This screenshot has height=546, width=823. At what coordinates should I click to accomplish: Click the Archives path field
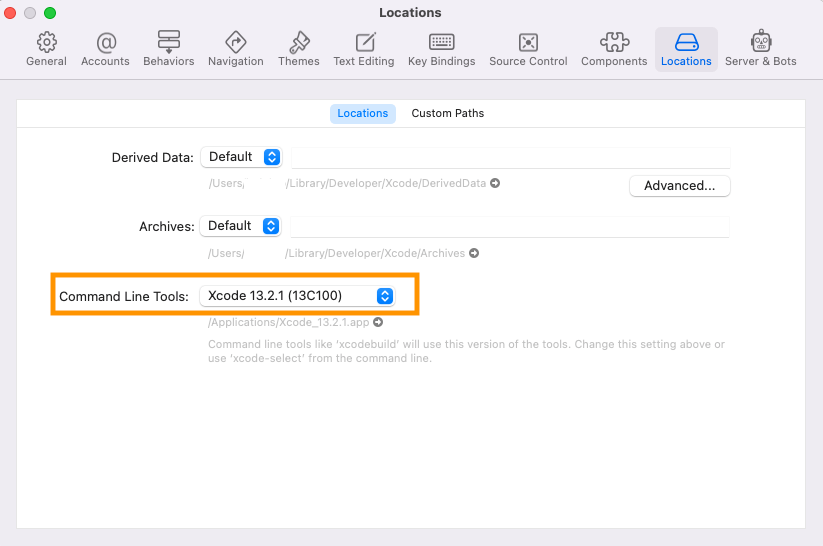point(510,227)
